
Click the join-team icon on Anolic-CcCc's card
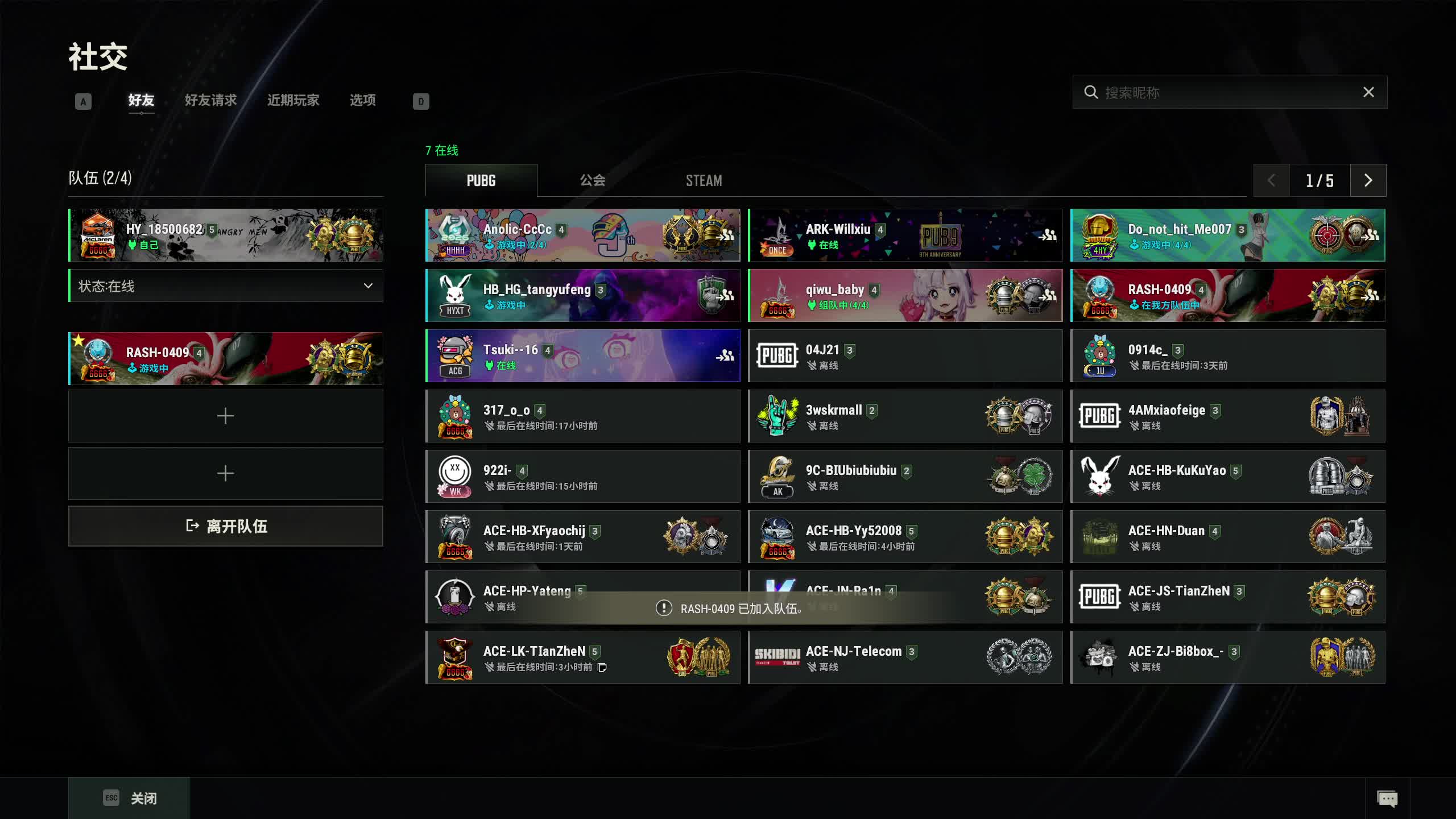[x=725, y=235]
